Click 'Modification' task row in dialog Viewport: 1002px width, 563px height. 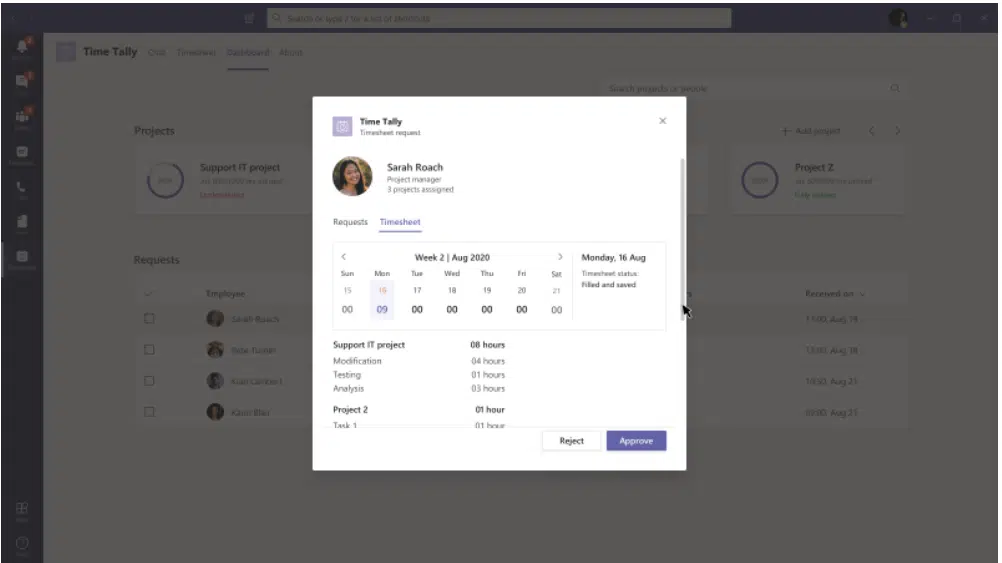(x=419, y=361)
